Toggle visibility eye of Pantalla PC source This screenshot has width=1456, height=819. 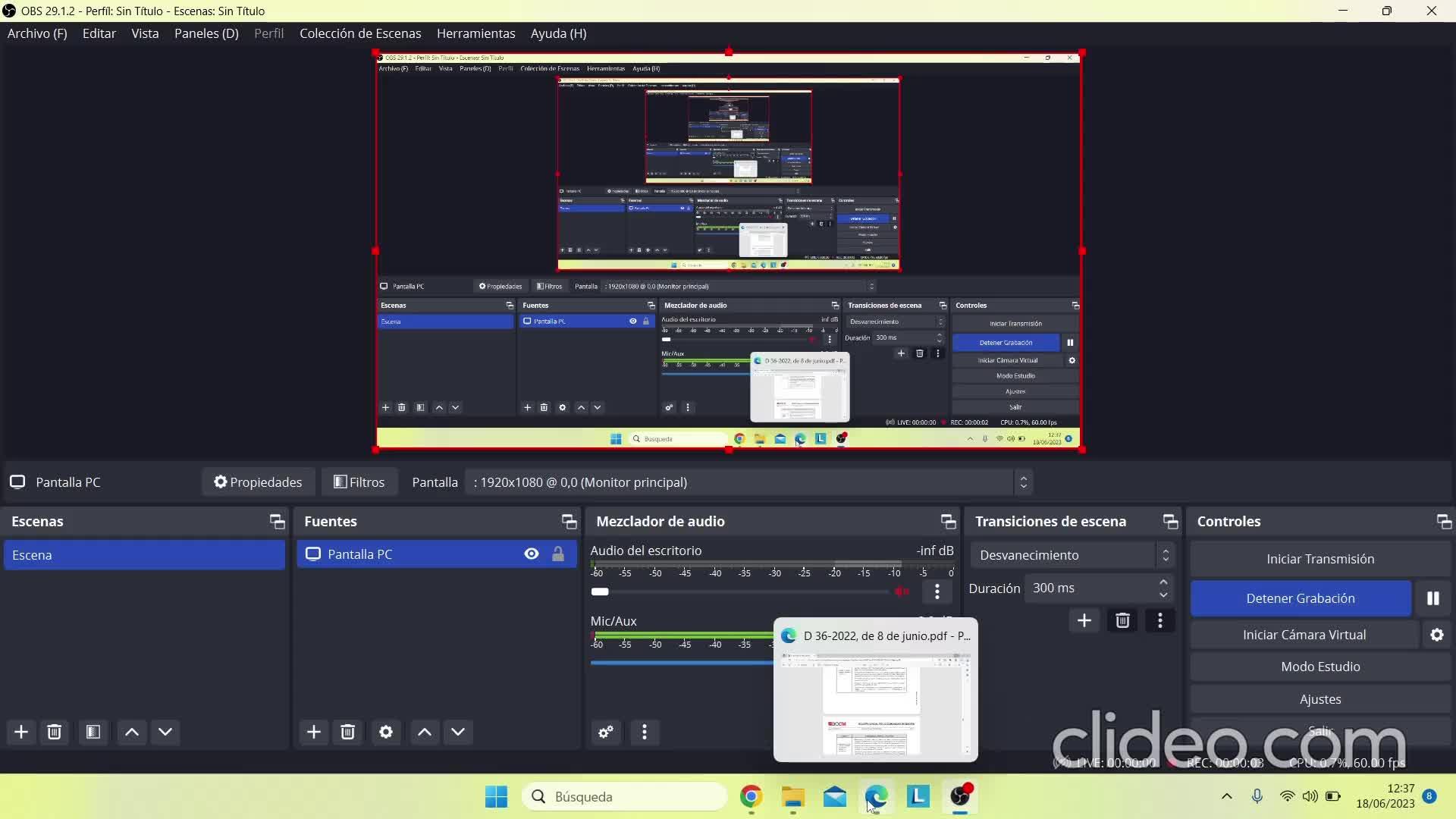click(x=532, y=554)
